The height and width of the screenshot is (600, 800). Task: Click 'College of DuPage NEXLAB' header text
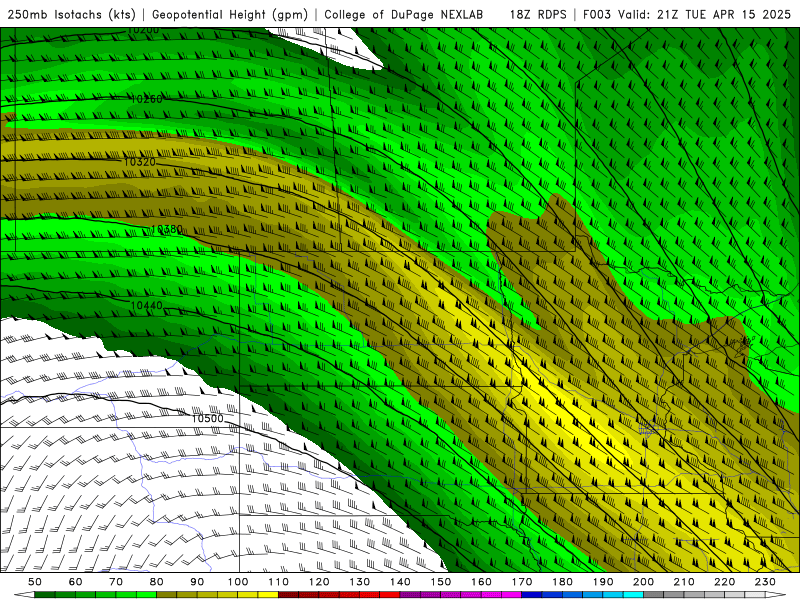pyautogui.click(x=403, y=14)
